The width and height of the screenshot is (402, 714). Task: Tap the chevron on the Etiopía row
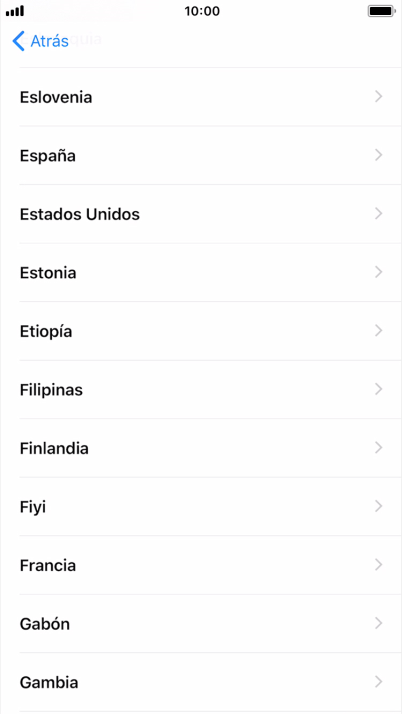coord(378,331)
